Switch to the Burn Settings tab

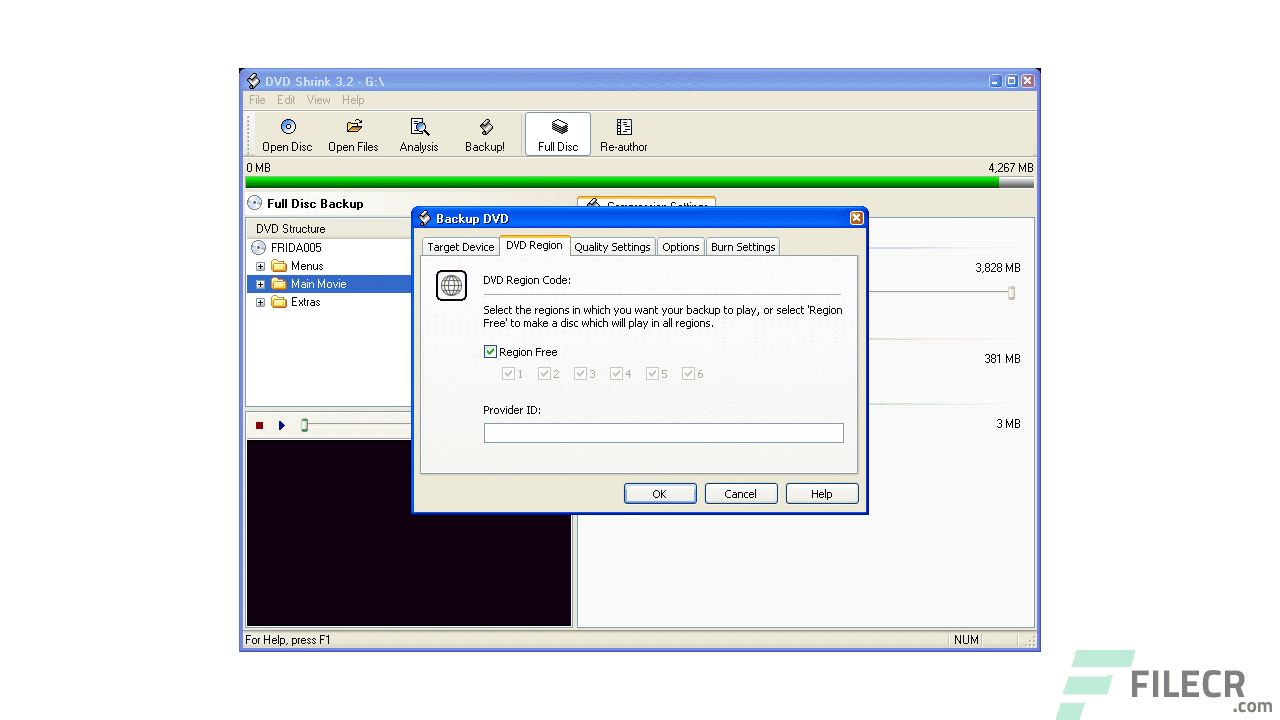coord(742,246)
